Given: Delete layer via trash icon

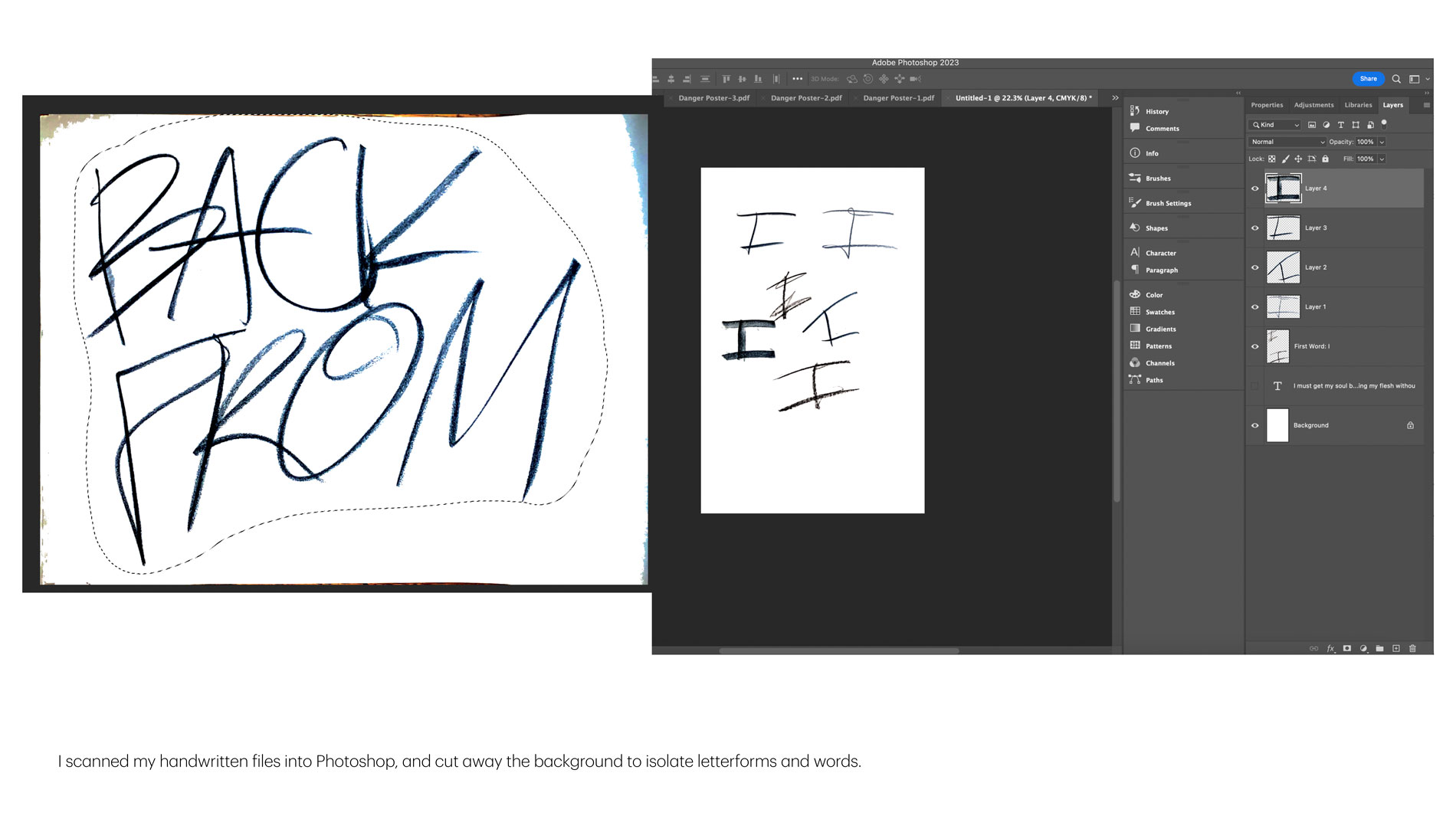Looking at the screenshot, I should (1412, 648).
